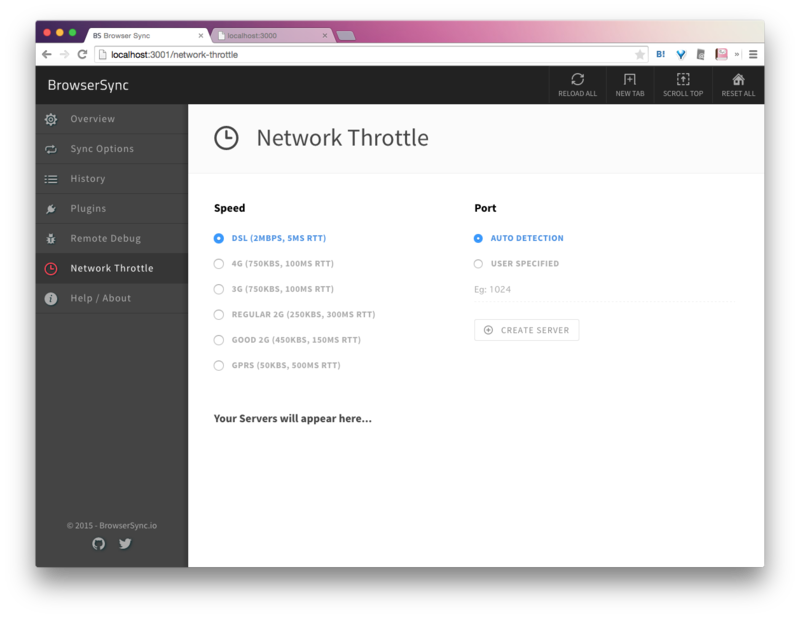Open Help / About in the sidebar
This screenshot has width=800, height=618.
click(x=112, y=298)
